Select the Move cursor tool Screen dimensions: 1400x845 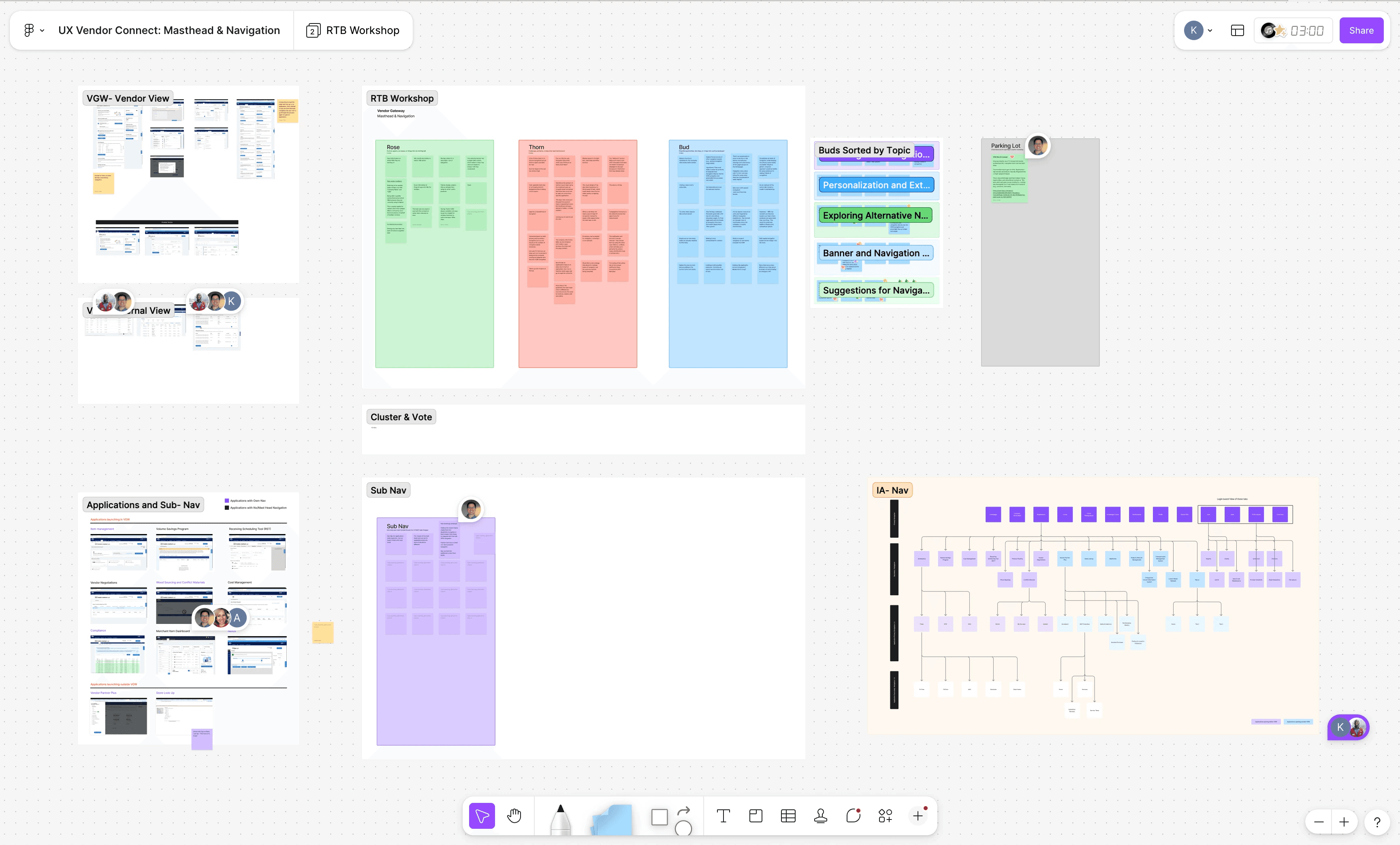(x=482, y=816)
